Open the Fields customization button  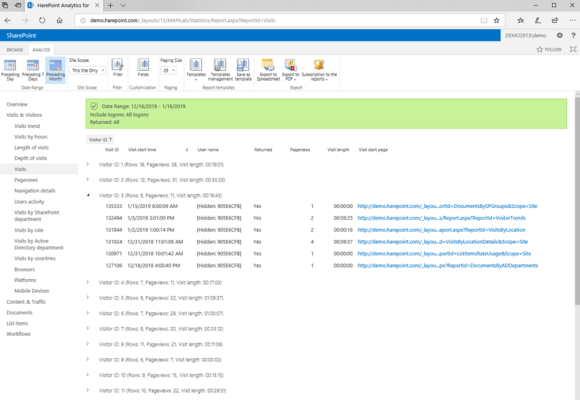[x=143, y=68]
